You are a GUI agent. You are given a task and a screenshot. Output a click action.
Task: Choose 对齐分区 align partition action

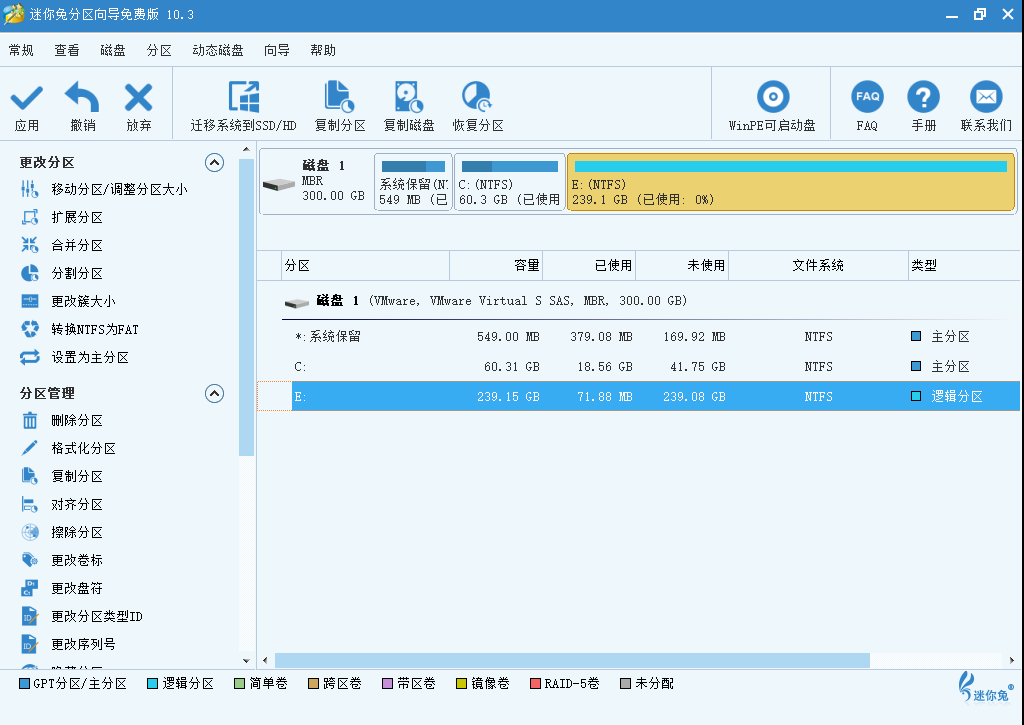tap(76, 505)
